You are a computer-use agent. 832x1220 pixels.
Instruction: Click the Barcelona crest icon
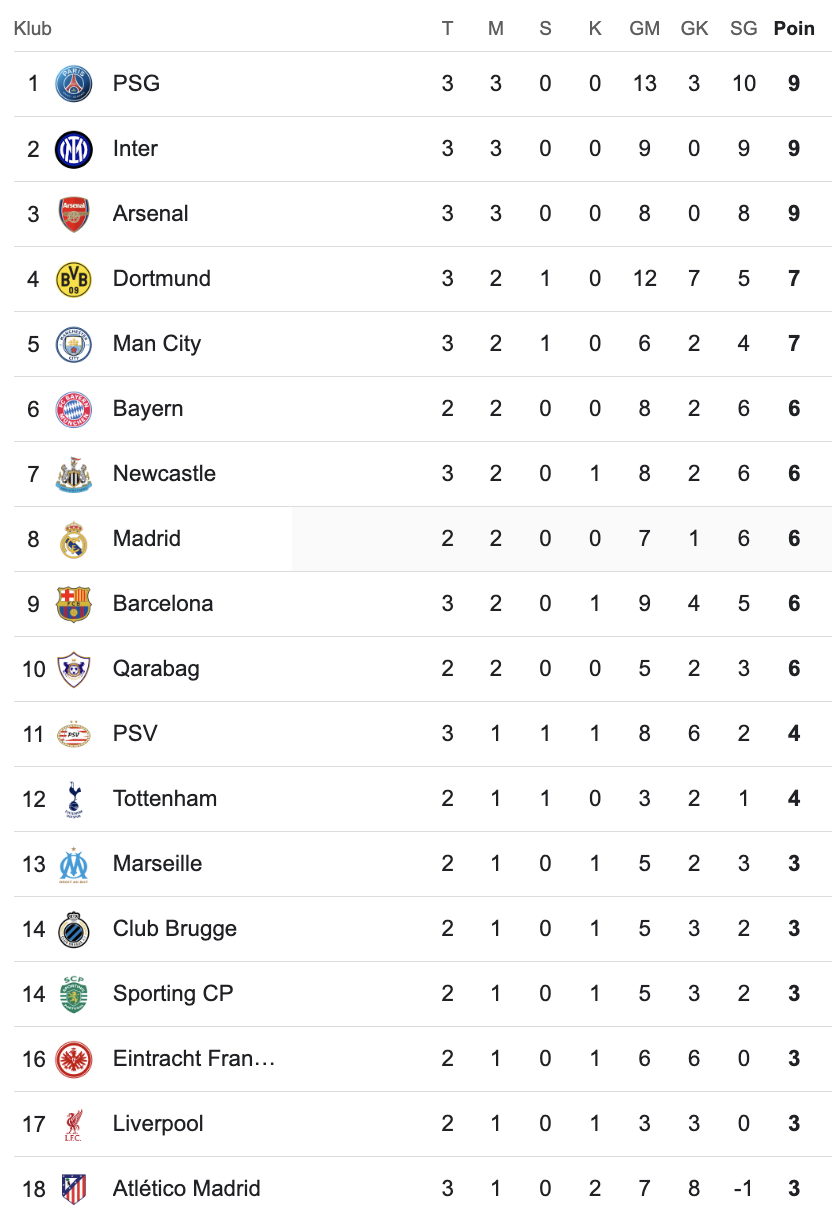pyautogui.click(x=73, y=604)
